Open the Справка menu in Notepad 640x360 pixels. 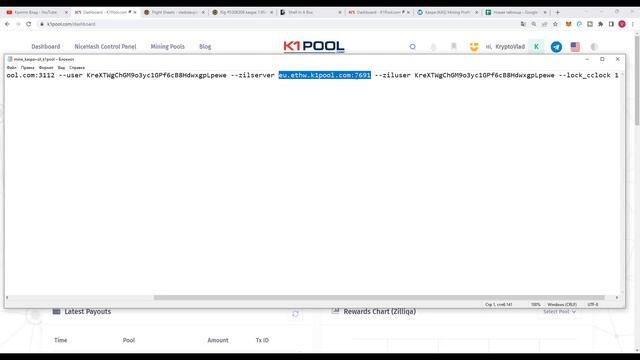click(77, 67)
